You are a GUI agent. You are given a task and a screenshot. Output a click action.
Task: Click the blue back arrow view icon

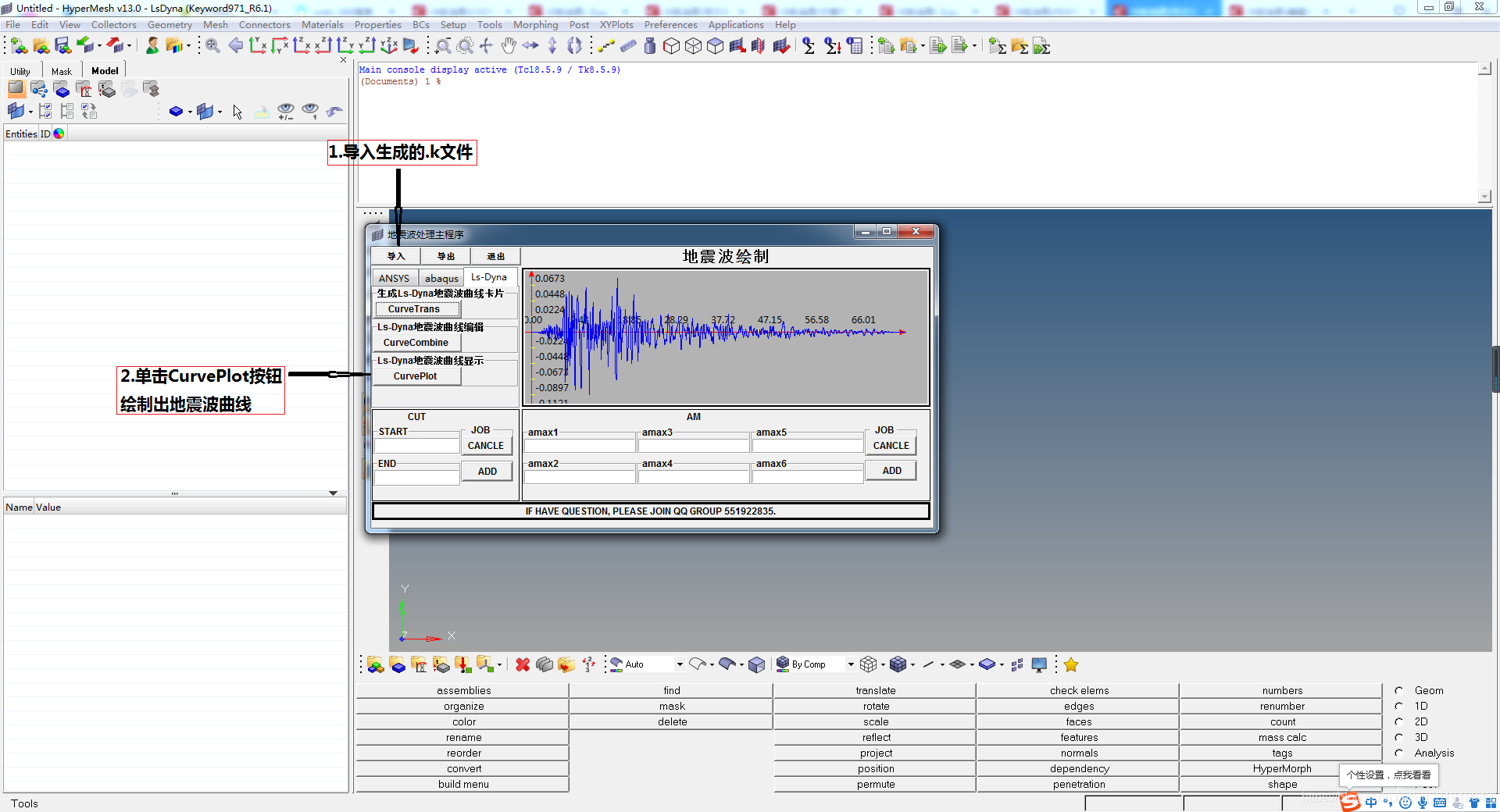coord(235,46)
